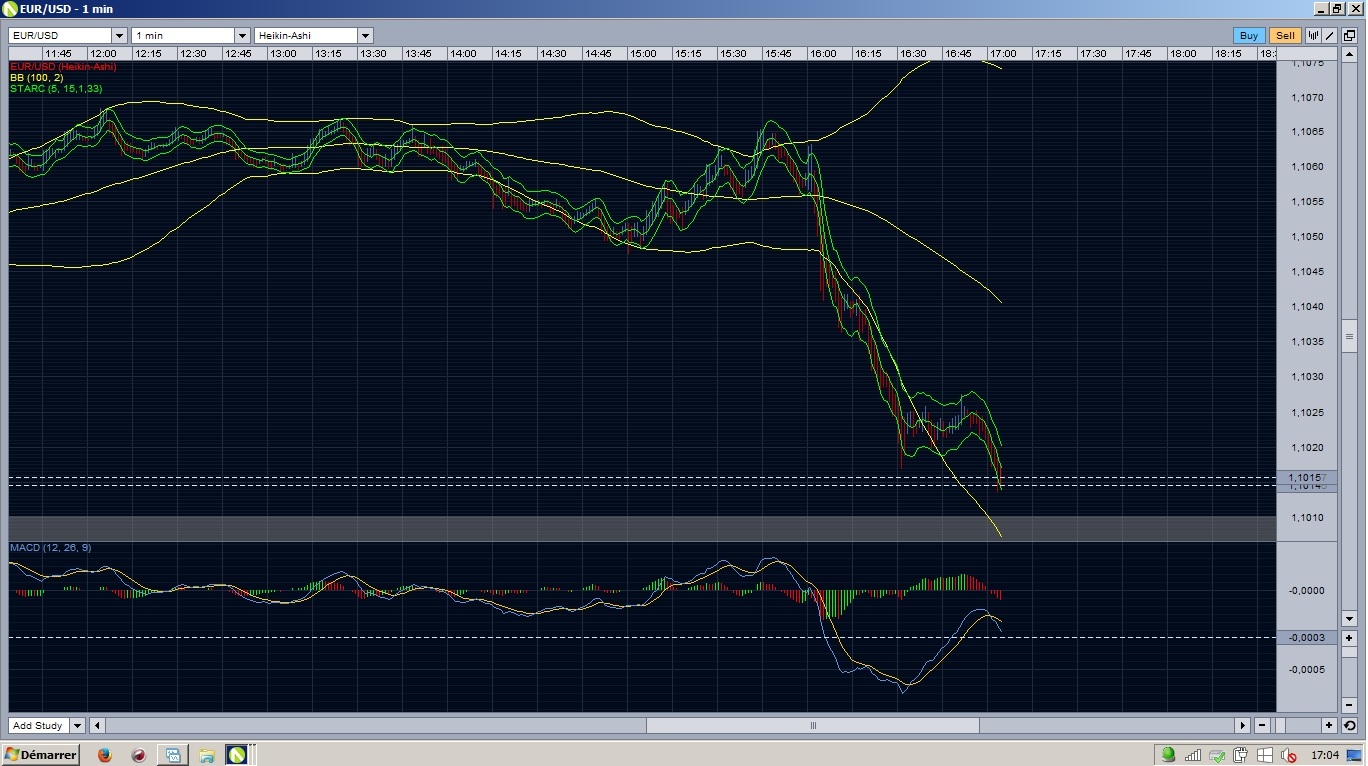Image resolution: width=1368 pixels, height=766 pixels.
Task: Click the price axis vertical scrollbar thumb
Action: (1349, 337)
